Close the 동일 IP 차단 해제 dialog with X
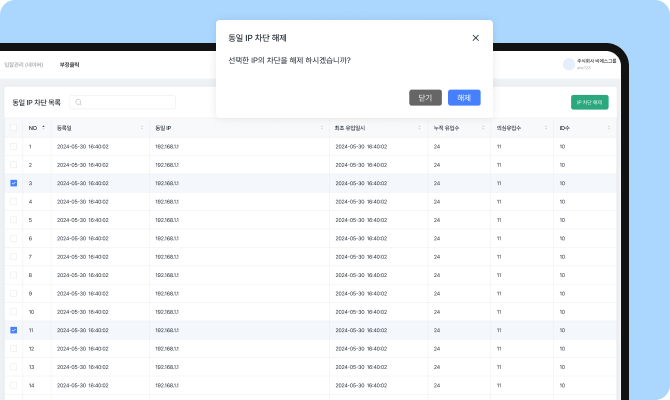Screen dimensions: 670x400 pyautogui.click(x=476, y=38)
